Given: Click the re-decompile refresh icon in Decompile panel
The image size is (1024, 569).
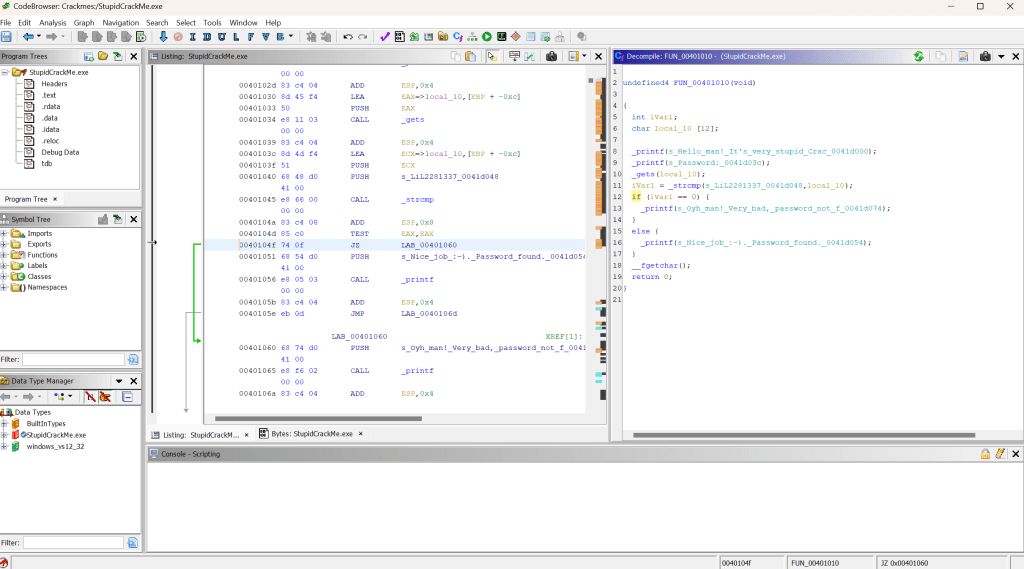Looking at the screenshot, I should [918, 57].
